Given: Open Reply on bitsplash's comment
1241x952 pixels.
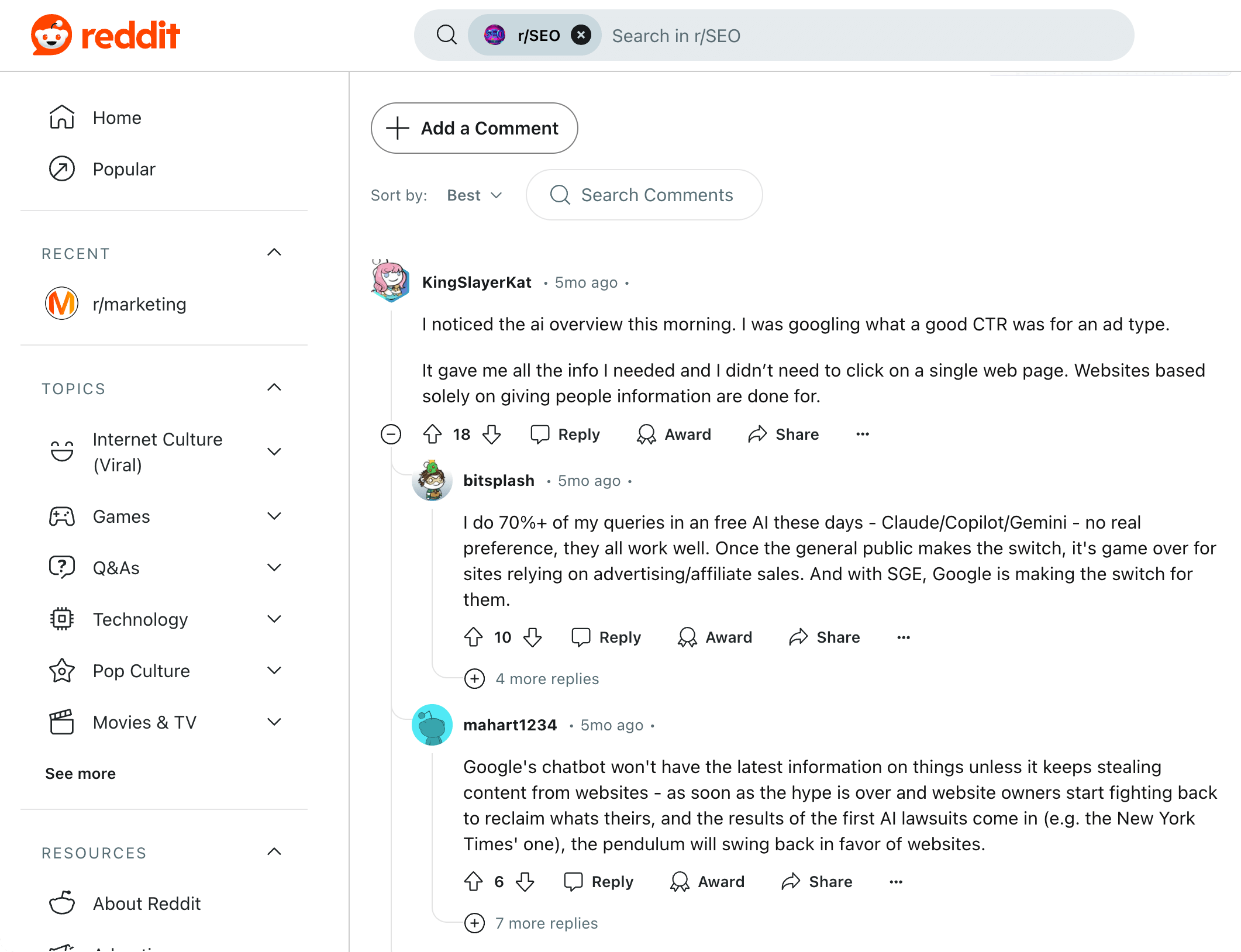Looking at the screenshot, I should [606, 637].
